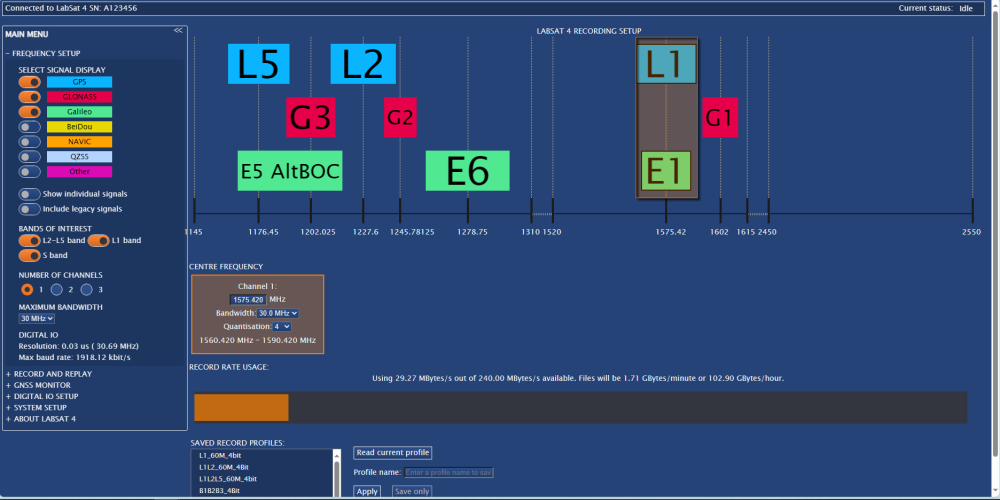The height and width of the screenshot is (500, 1000).
Task: Expand Record and Replay menu
Action: [48, 374]
